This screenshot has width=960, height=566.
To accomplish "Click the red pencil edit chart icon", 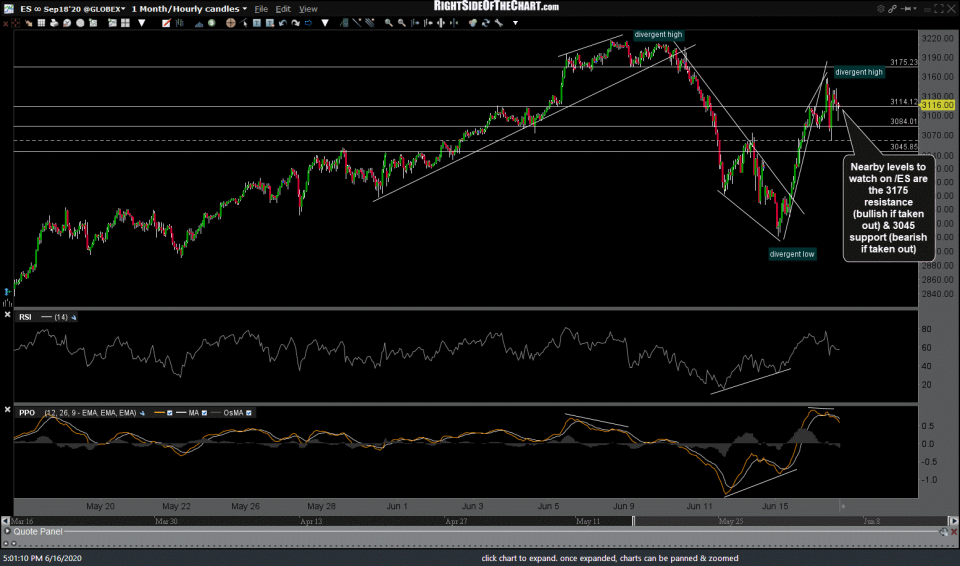I will [x=167, y=23].
